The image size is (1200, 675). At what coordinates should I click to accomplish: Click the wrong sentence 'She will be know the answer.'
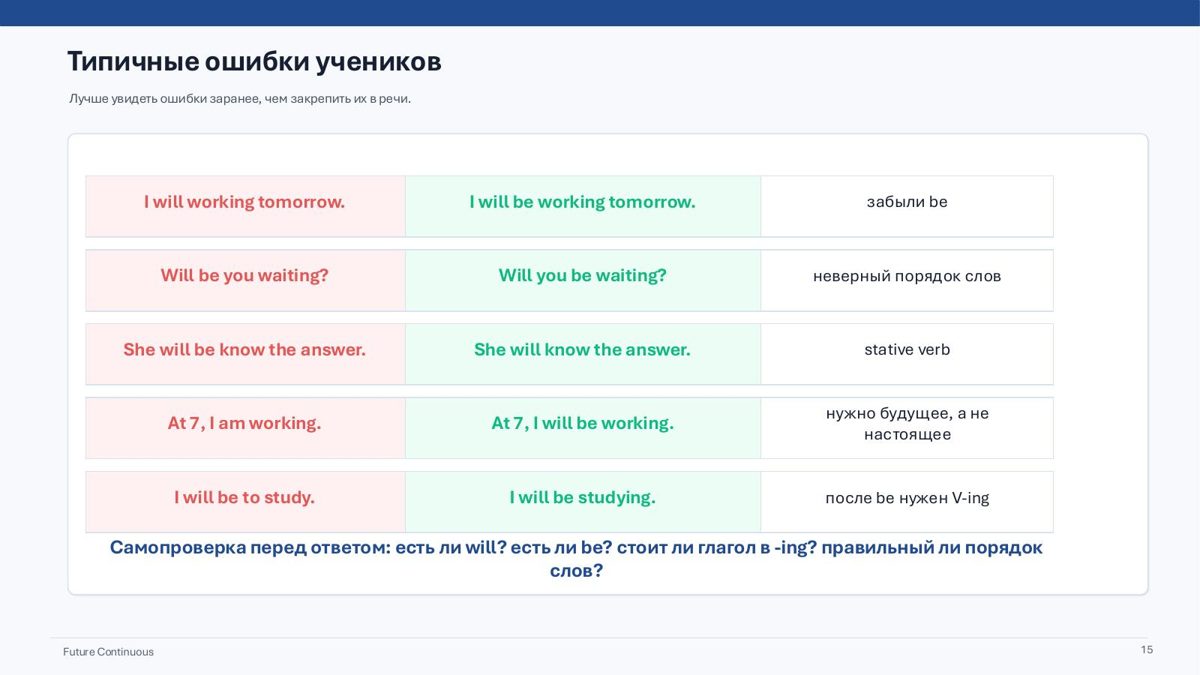244,350
